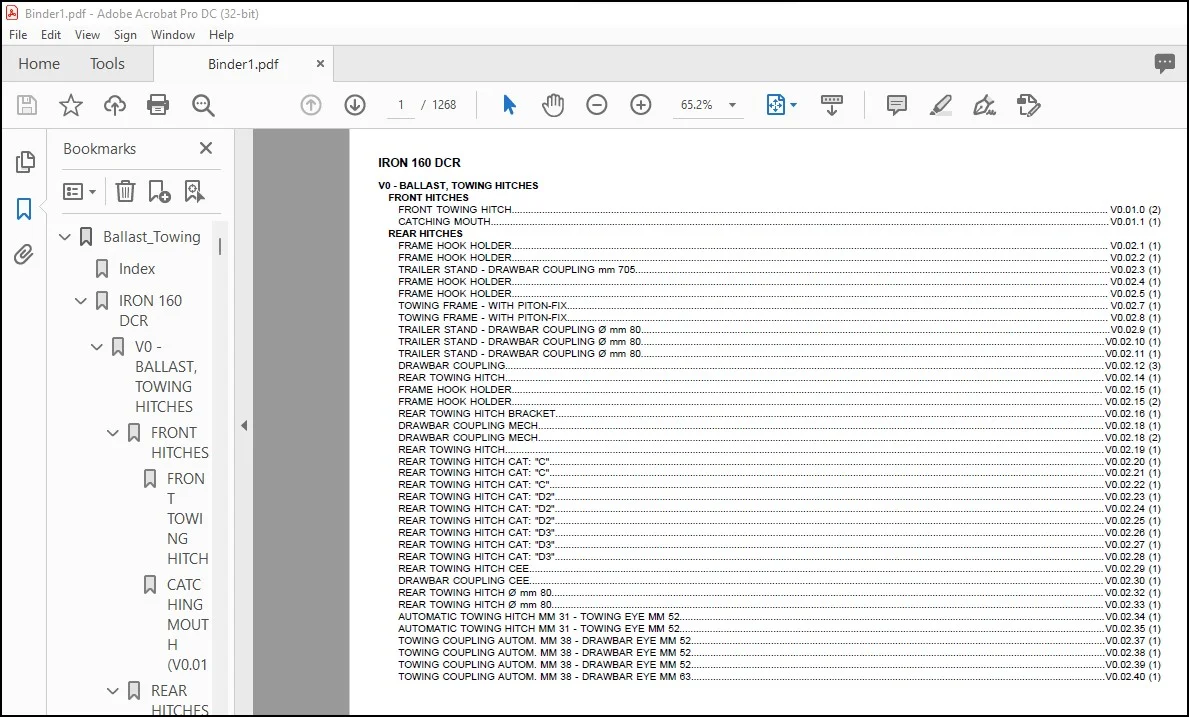Star this file as a favorite

(71, 105)
